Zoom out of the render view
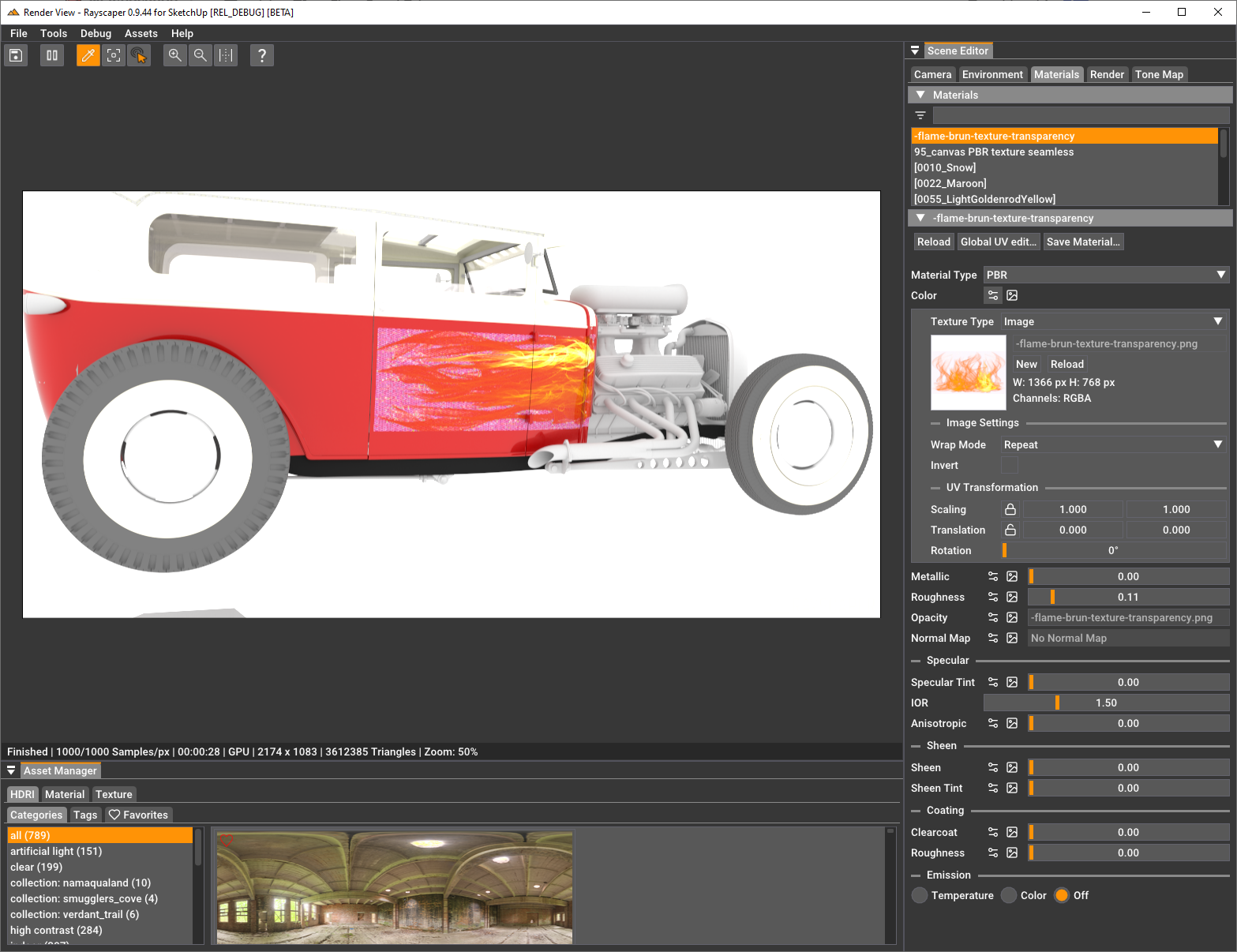 (x=201, y=55)
